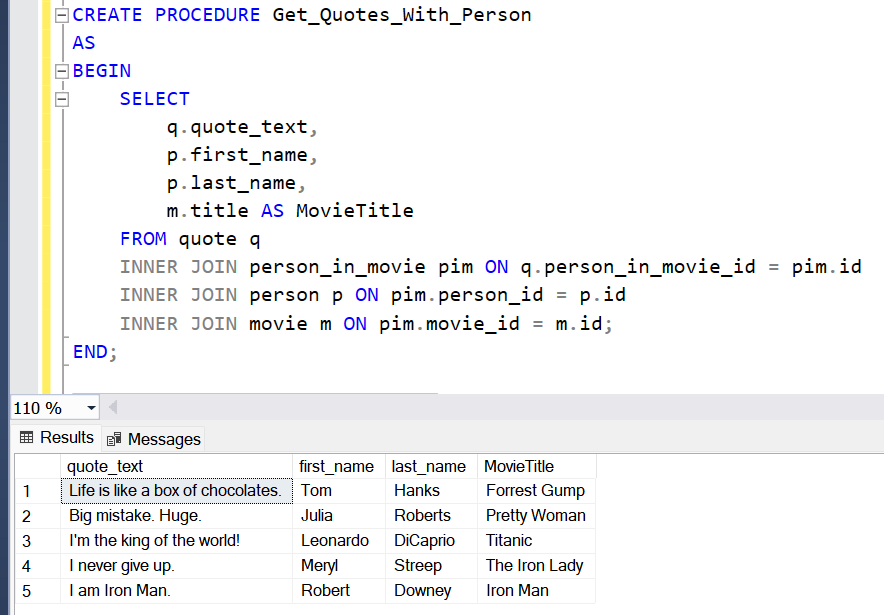The width and height of the screenshot is (884, 615).
Task: Click the 'Tom' first name cell
Action: click(x=339, y=491)
